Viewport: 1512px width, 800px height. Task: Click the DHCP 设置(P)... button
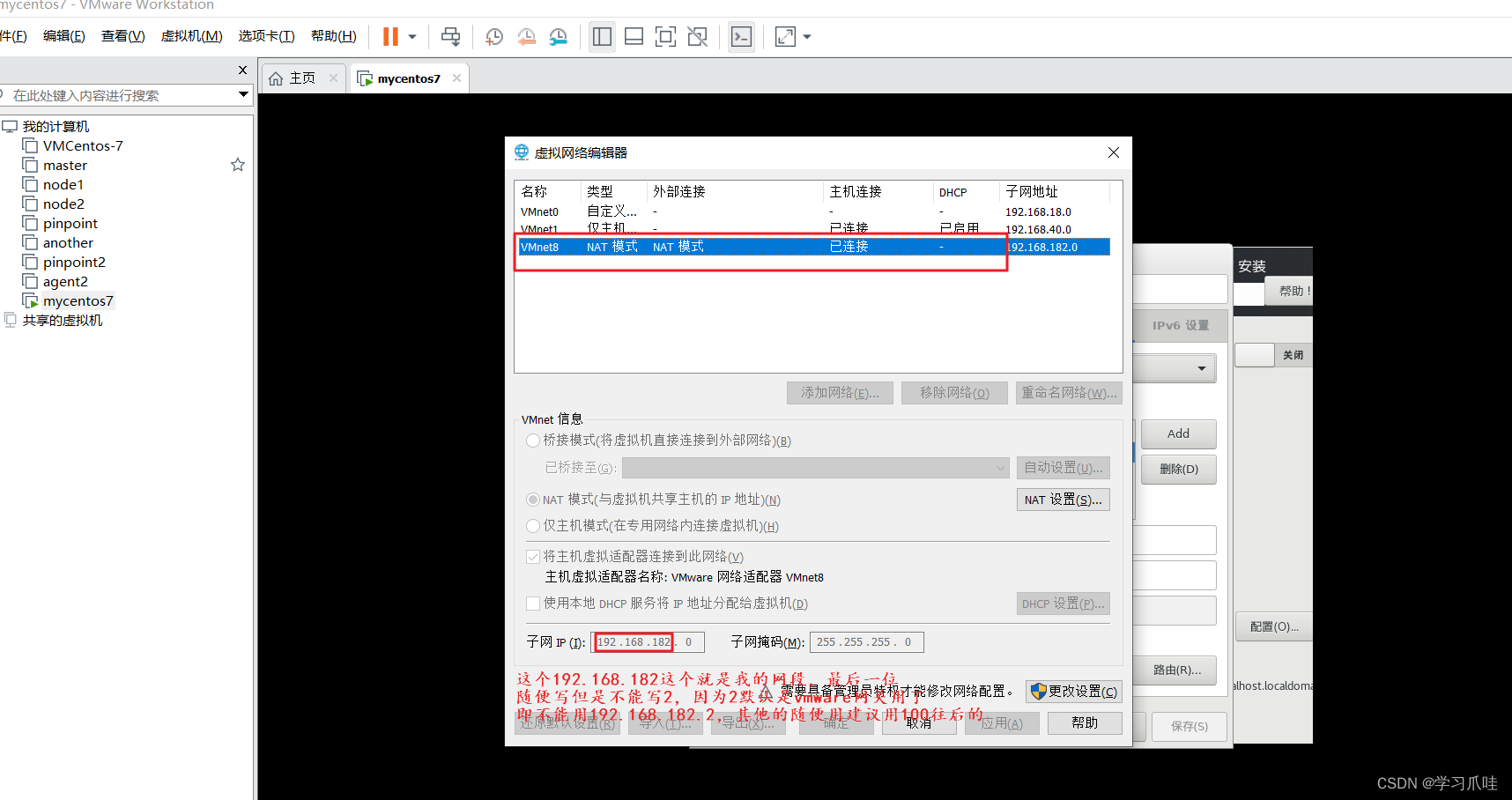(1063, 604)
